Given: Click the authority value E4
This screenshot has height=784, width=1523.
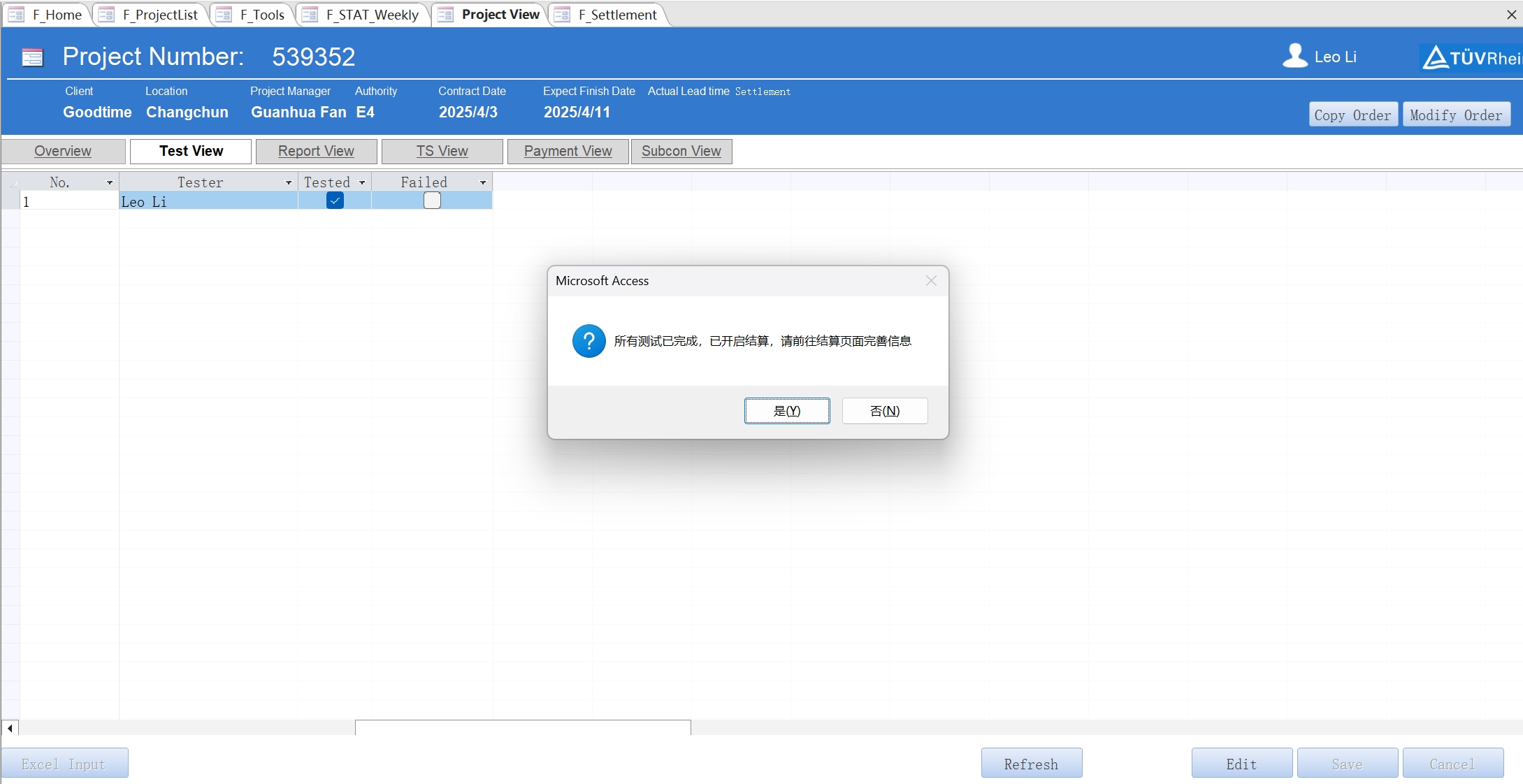Looking at the screenshot, I should pyautogui.click(x=365, y=112).
